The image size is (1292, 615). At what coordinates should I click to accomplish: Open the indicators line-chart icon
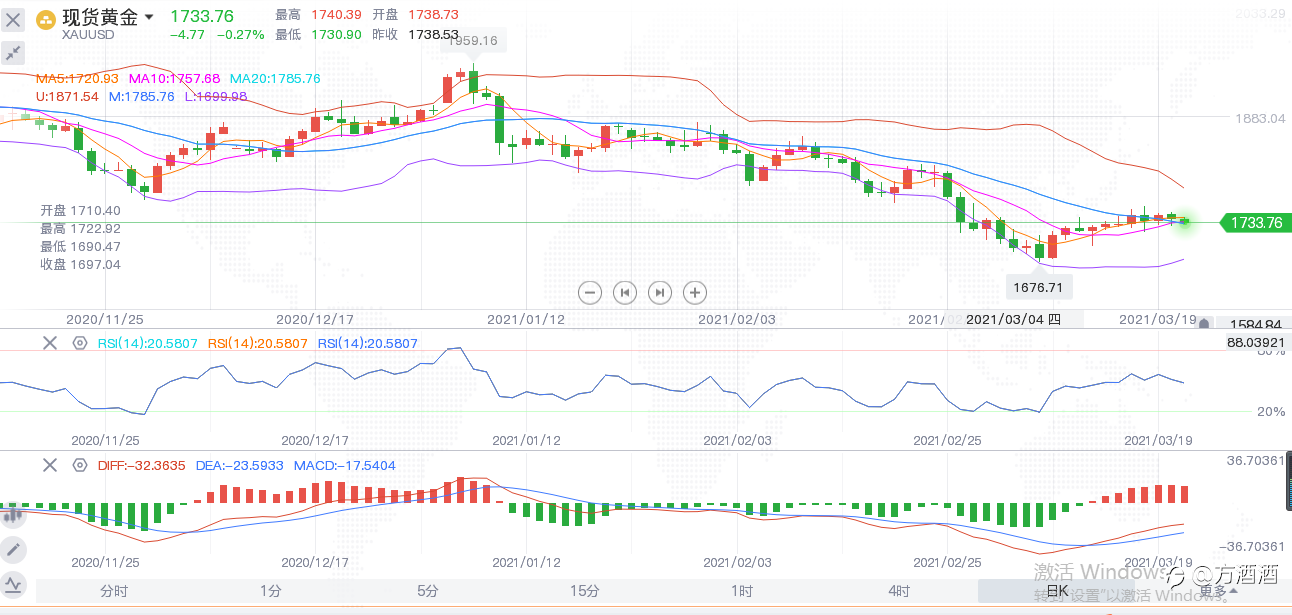[13, 584]
